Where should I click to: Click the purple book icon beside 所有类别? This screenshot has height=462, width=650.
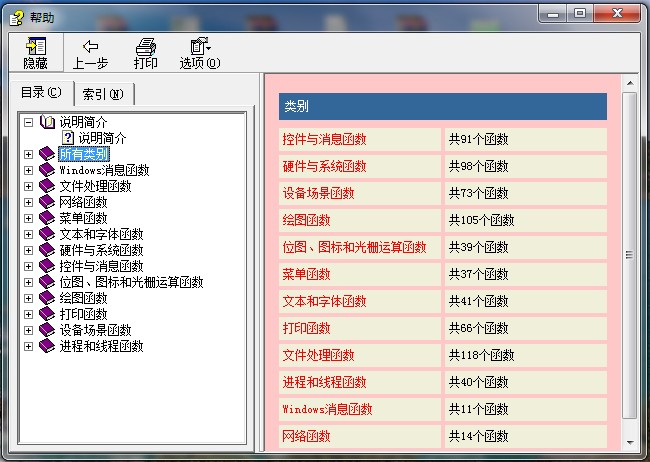pyautogui.click(x=47, y=154)
